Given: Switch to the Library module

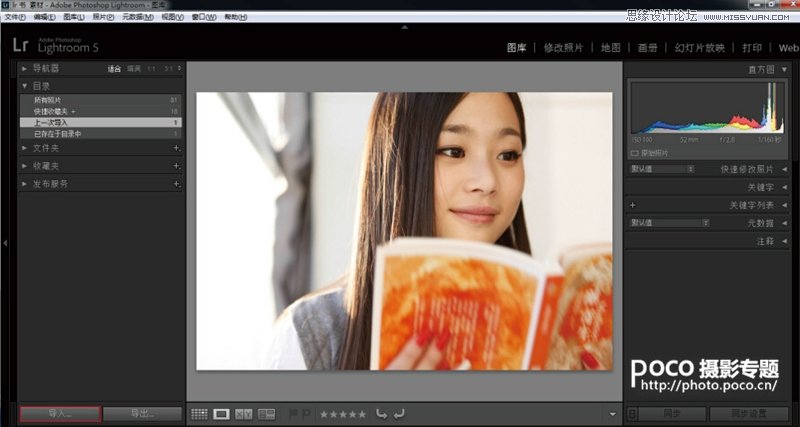Looking at the screenshot, I should [516, 48].
